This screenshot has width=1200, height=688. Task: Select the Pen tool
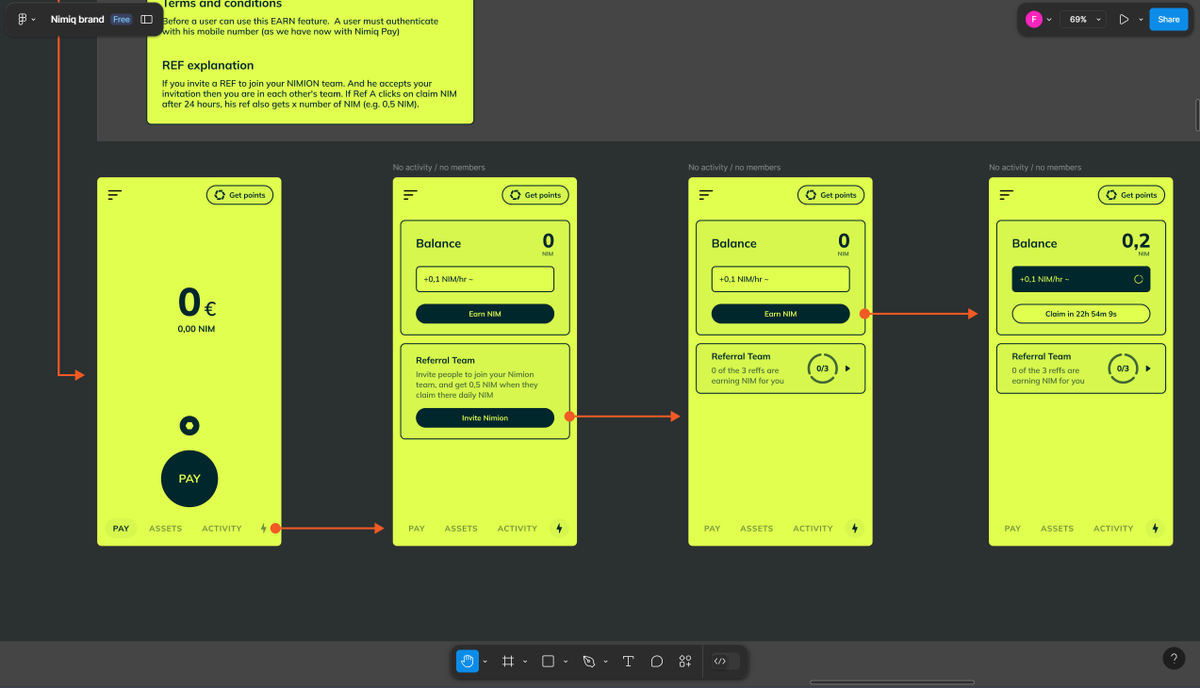click(x=589, y=661)
